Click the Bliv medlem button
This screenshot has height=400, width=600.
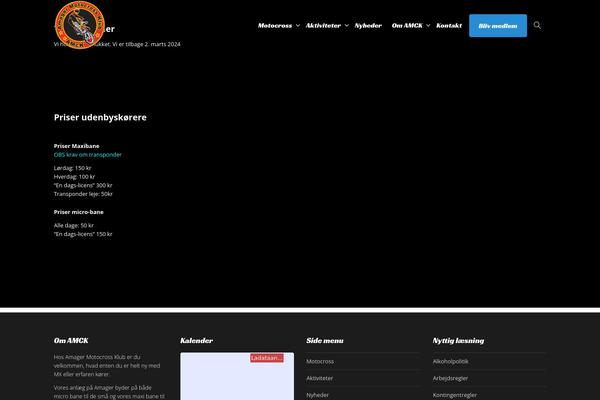click(x=498, y=26)
